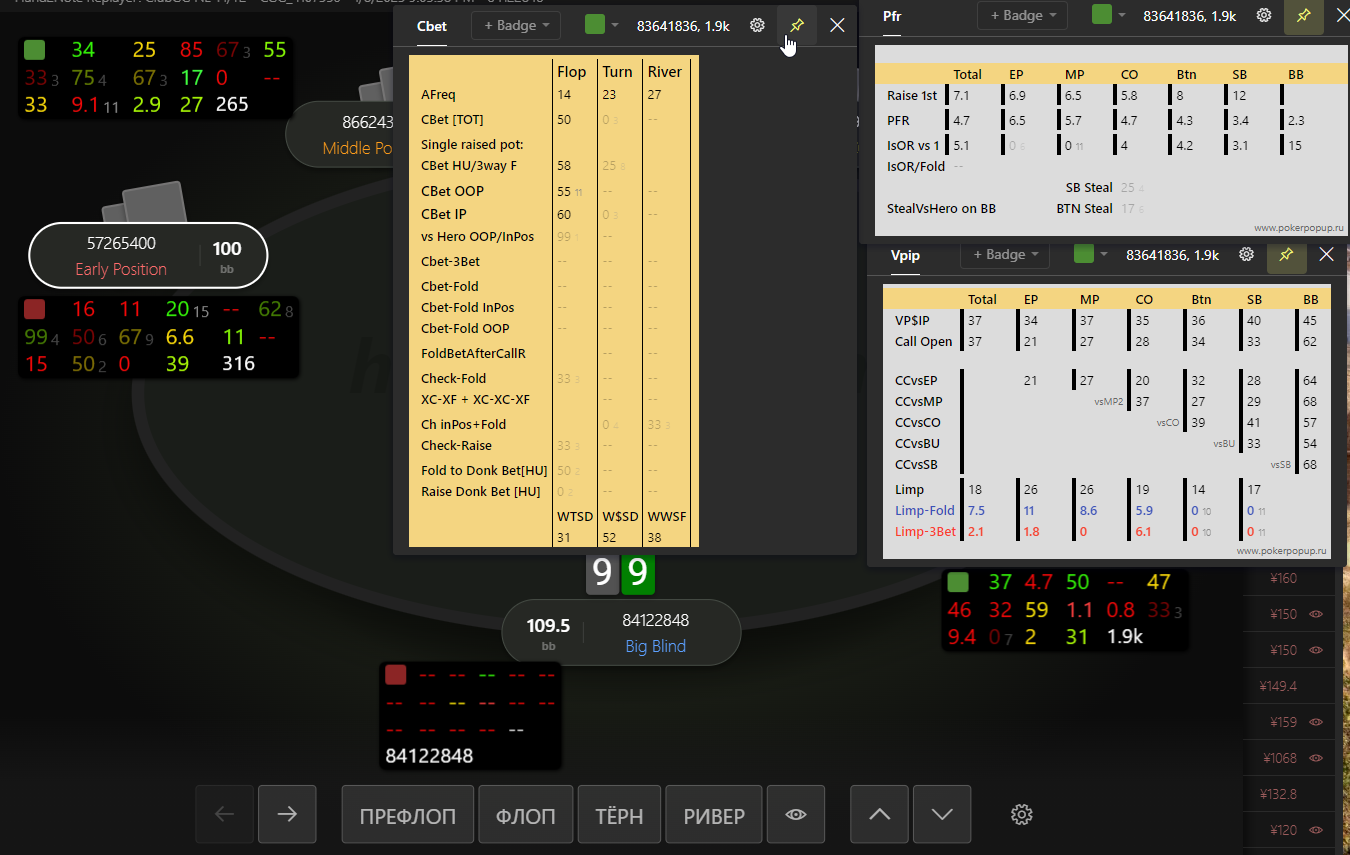Click VP$IP row label

912,320
